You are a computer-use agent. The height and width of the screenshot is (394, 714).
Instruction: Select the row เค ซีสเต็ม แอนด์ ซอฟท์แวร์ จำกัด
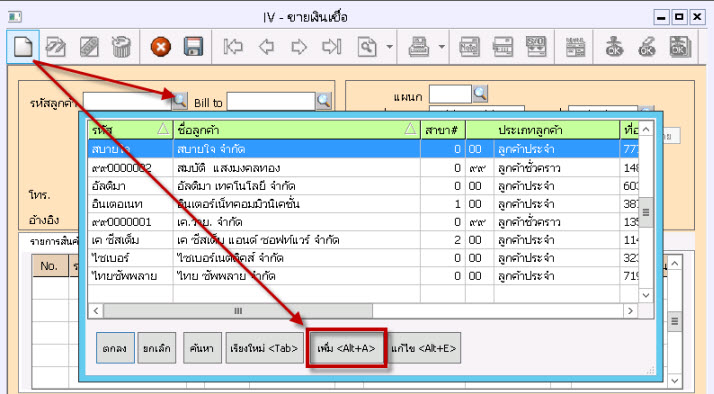(363, 240)
